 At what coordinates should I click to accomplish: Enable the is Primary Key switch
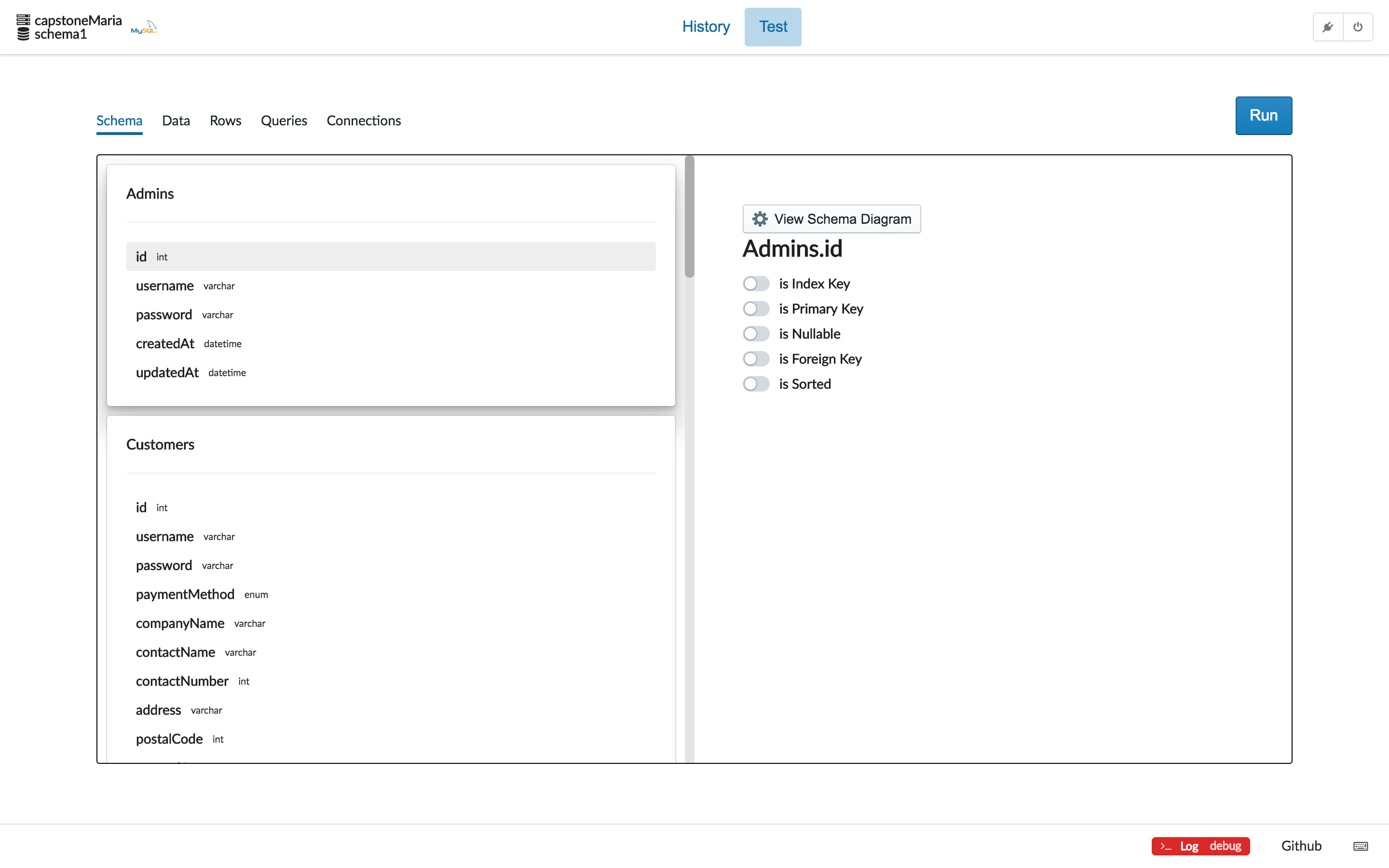755,309
